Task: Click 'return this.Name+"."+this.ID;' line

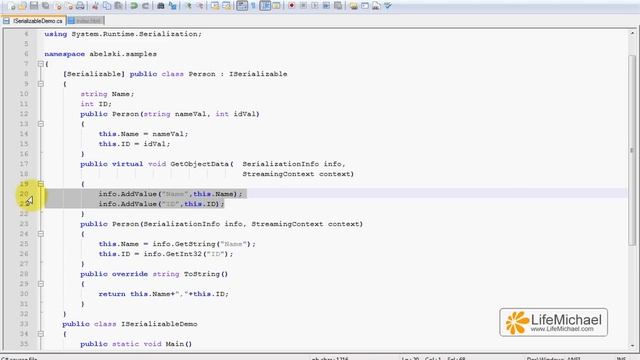Action: (164, 294)
